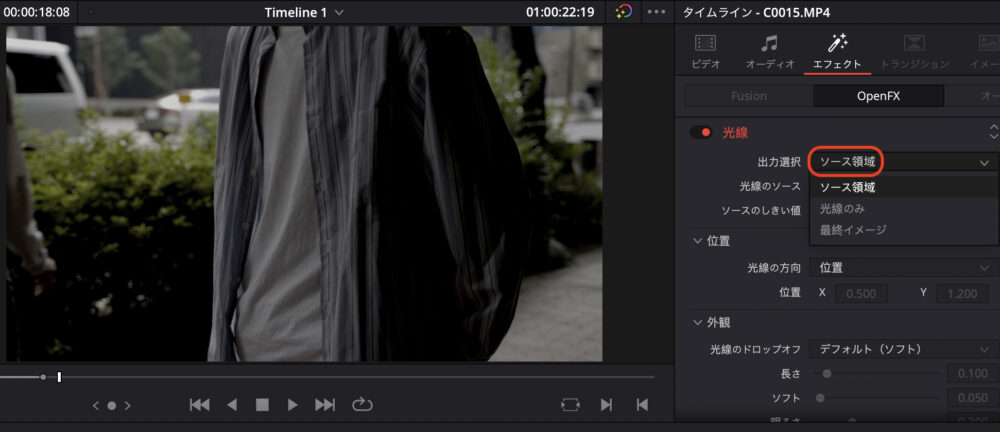The image size is (1000, 432).
Task: Click play reverse button
Action: 232,405
